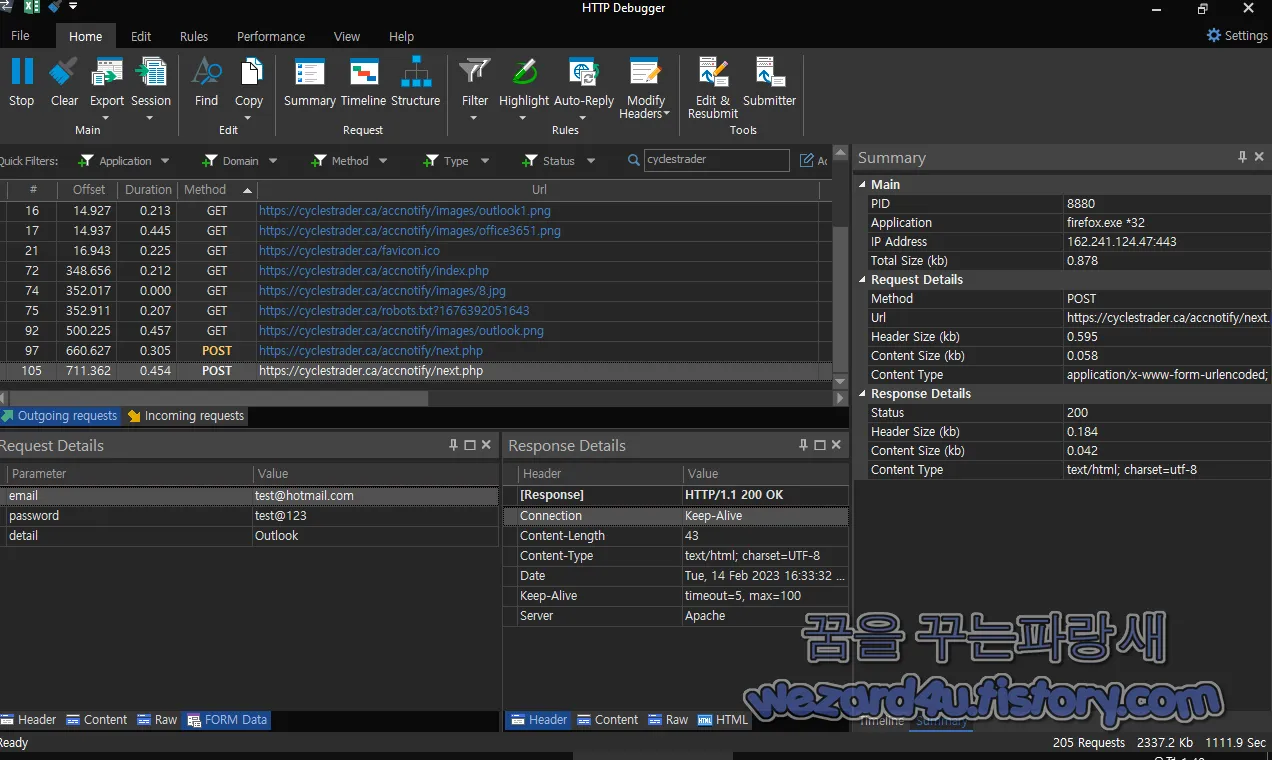Open the File menu

pos(20,36)
